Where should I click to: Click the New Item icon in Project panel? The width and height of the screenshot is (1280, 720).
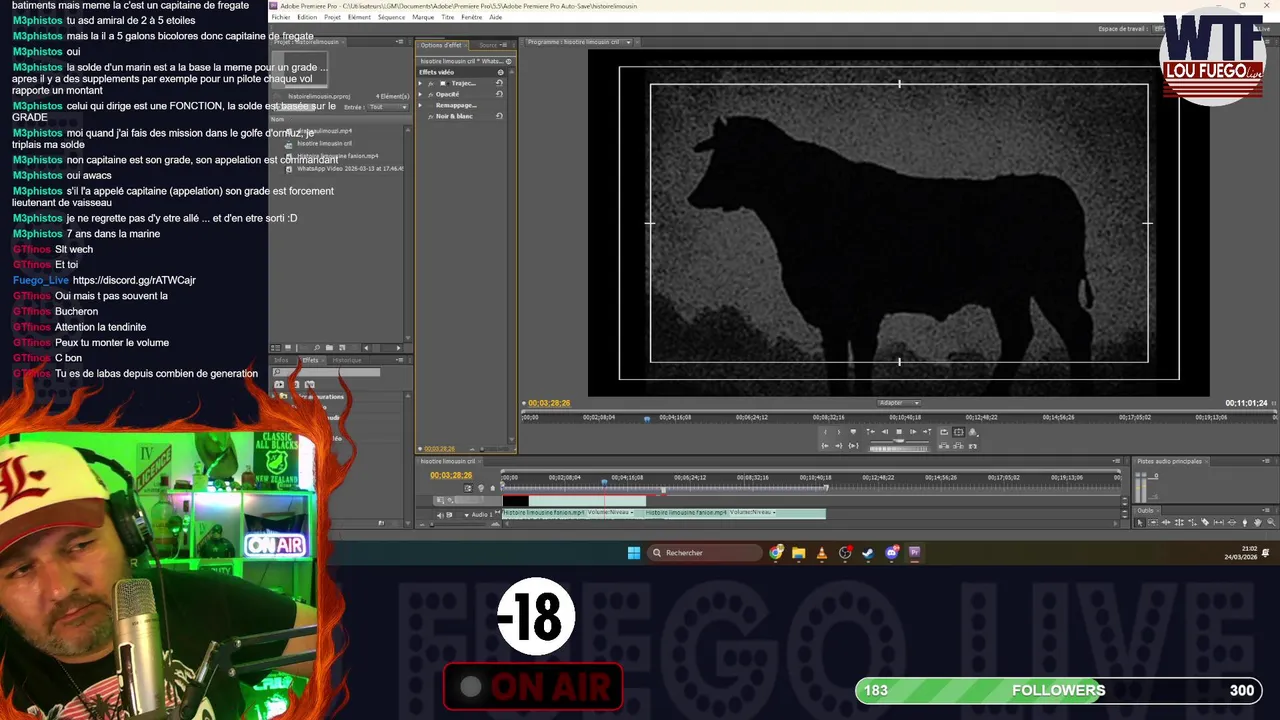342,348
